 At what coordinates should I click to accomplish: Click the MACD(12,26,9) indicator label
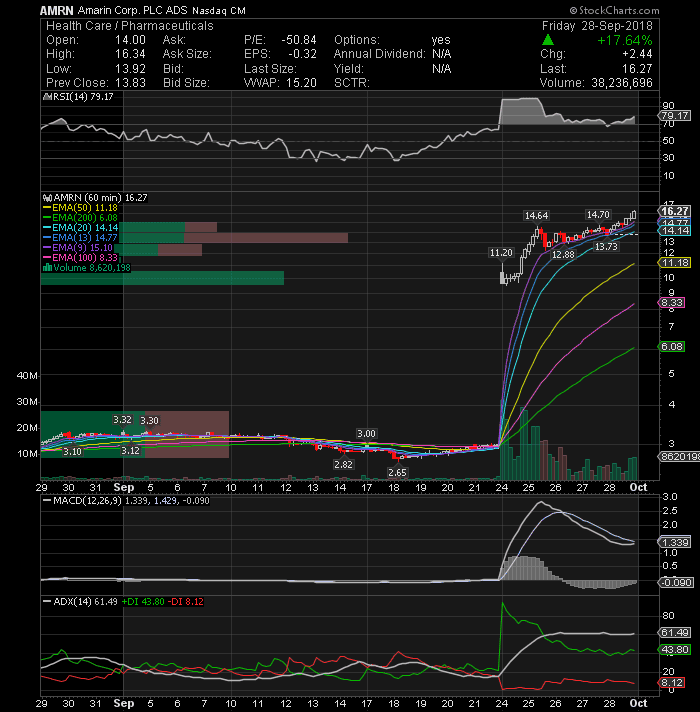(x=87, y=501)
